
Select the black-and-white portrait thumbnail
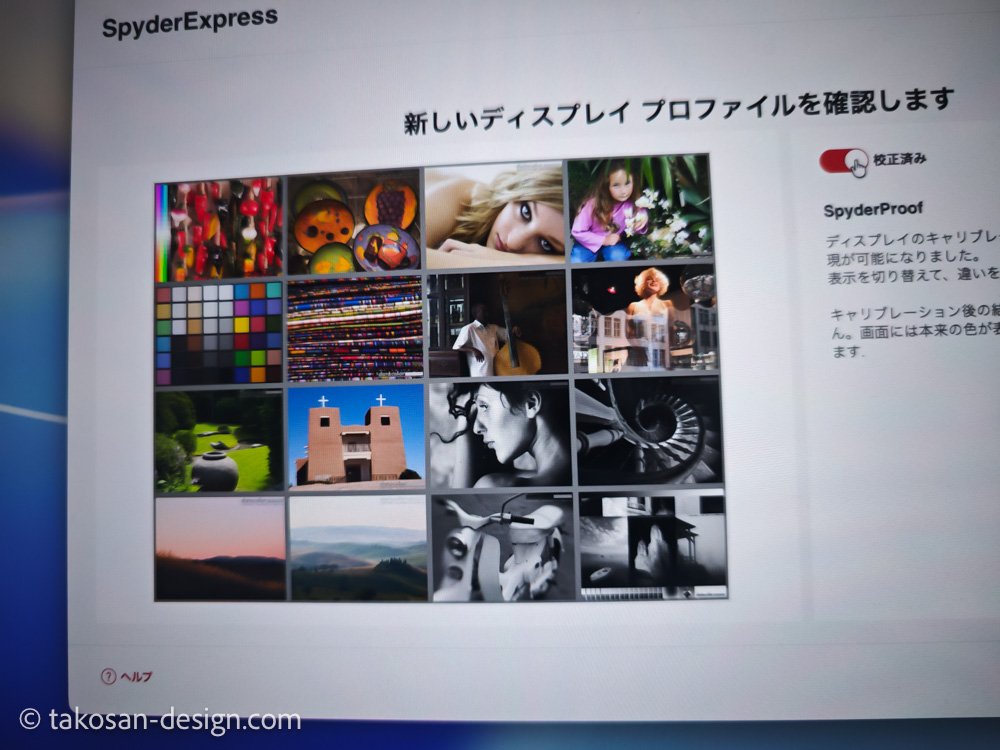(x=497, y=435)
